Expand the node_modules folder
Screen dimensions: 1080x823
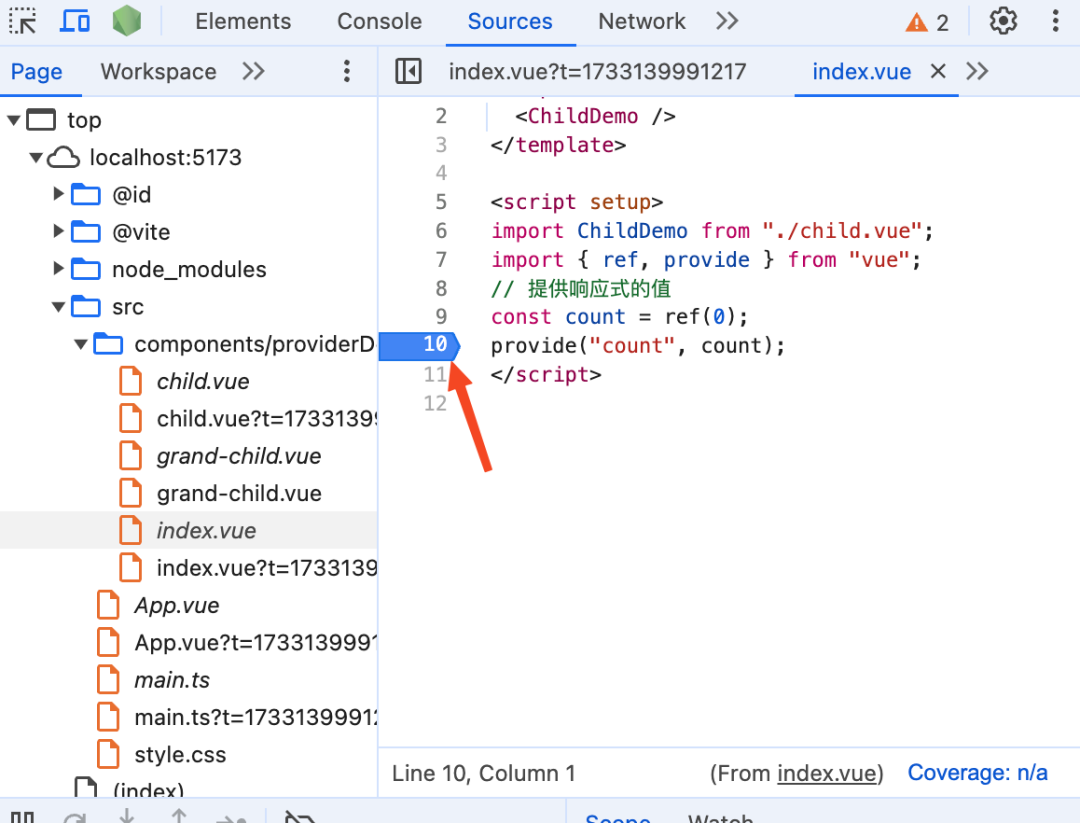tap(58, 269)
